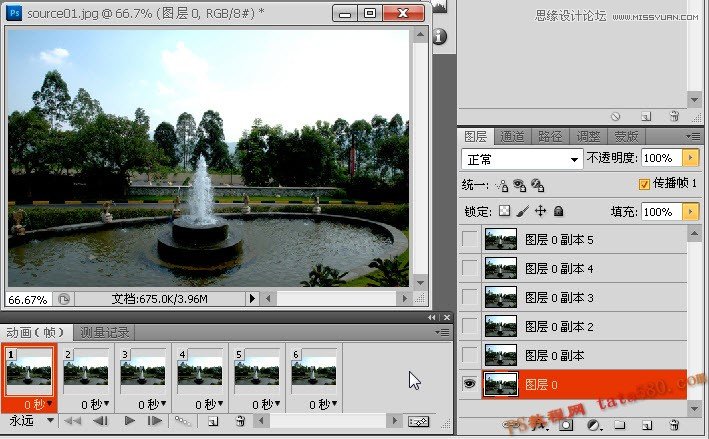This screenshot has height=439, width=709.
Task: Show layer 图层 0 副本 5
Action: [x=470, y=239]
